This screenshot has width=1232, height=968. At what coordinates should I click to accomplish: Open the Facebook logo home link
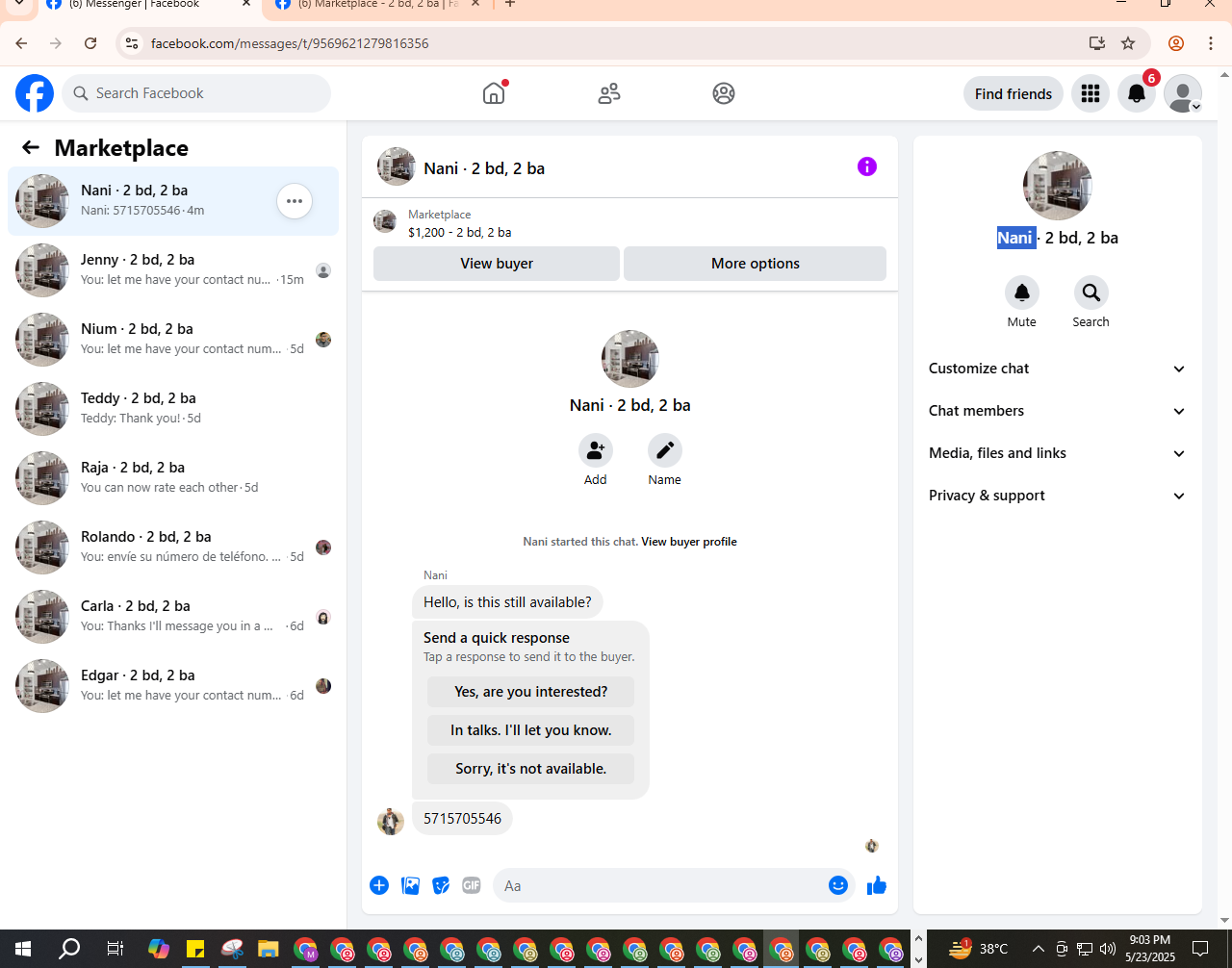point(35,93)
